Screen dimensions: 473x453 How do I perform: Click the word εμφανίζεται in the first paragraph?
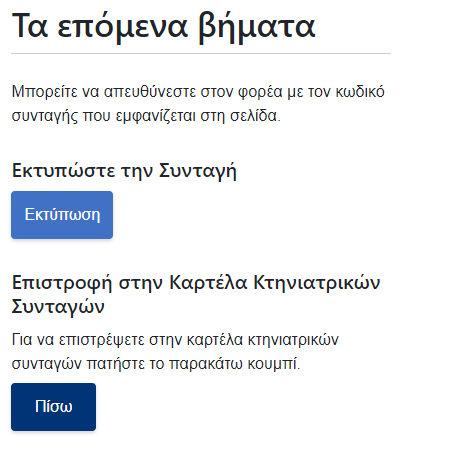(x=155, y=116)
